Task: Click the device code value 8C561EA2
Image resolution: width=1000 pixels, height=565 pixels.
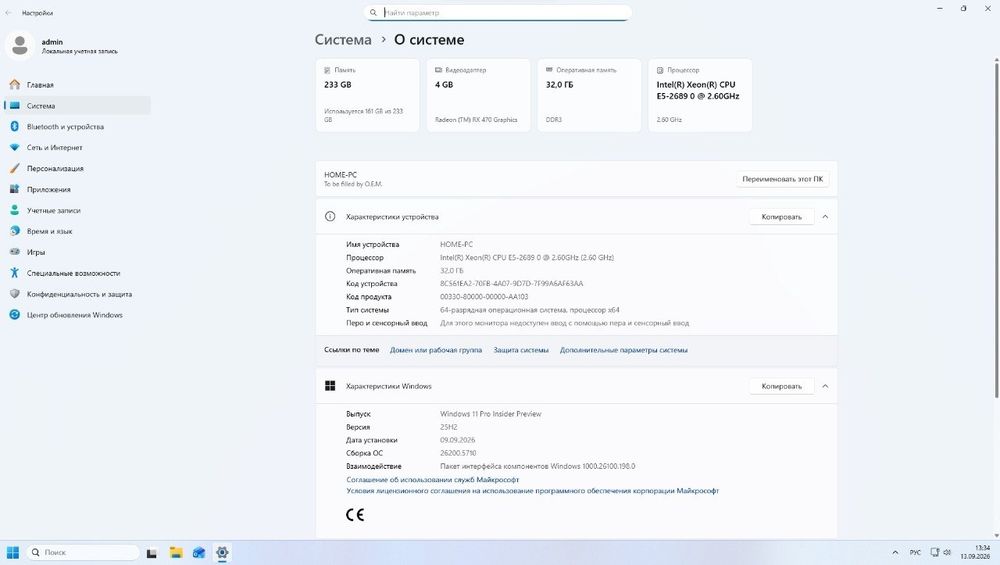Action: (511, 284)
